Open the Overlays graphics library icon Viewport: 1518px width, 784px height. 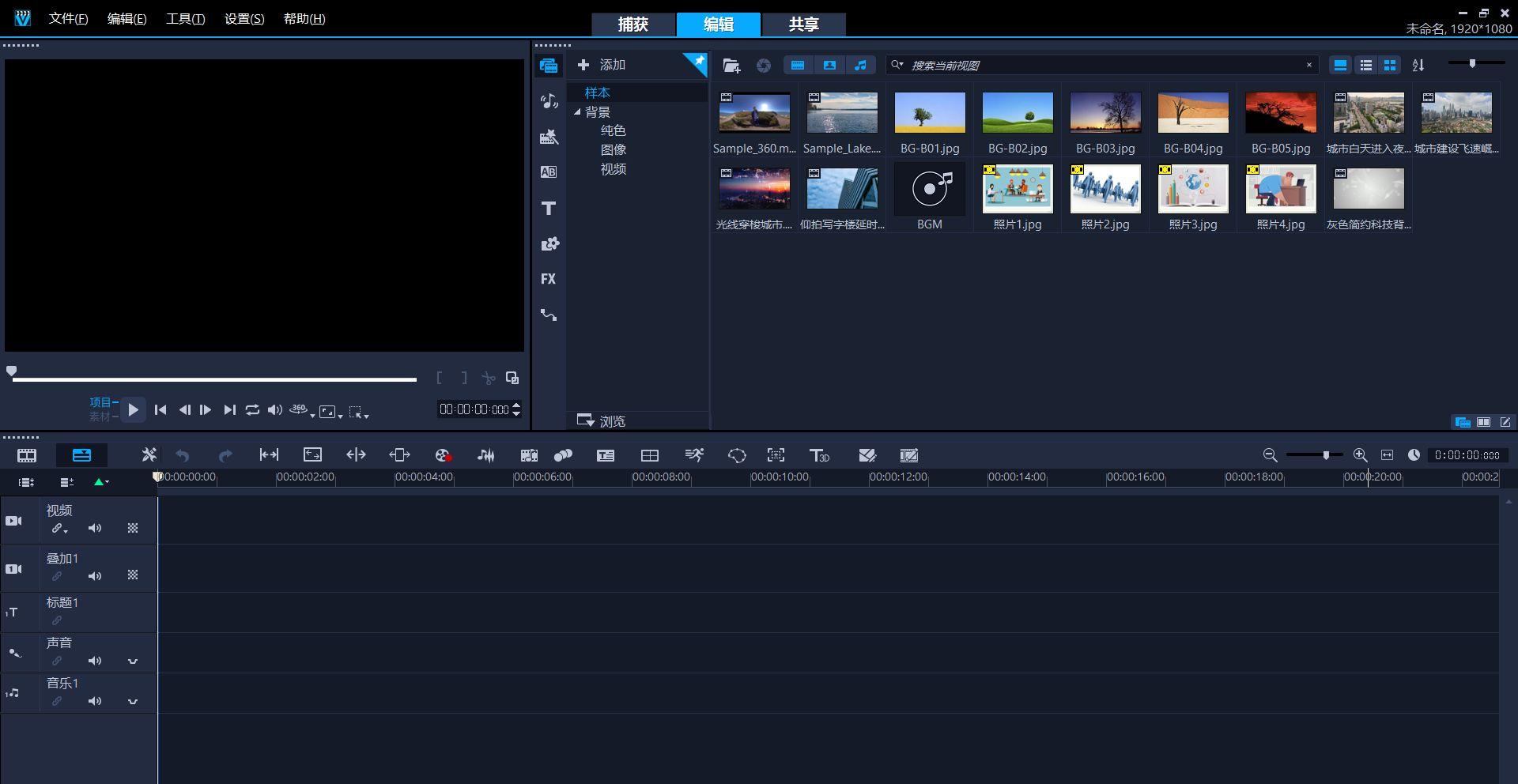click(549, 243)
